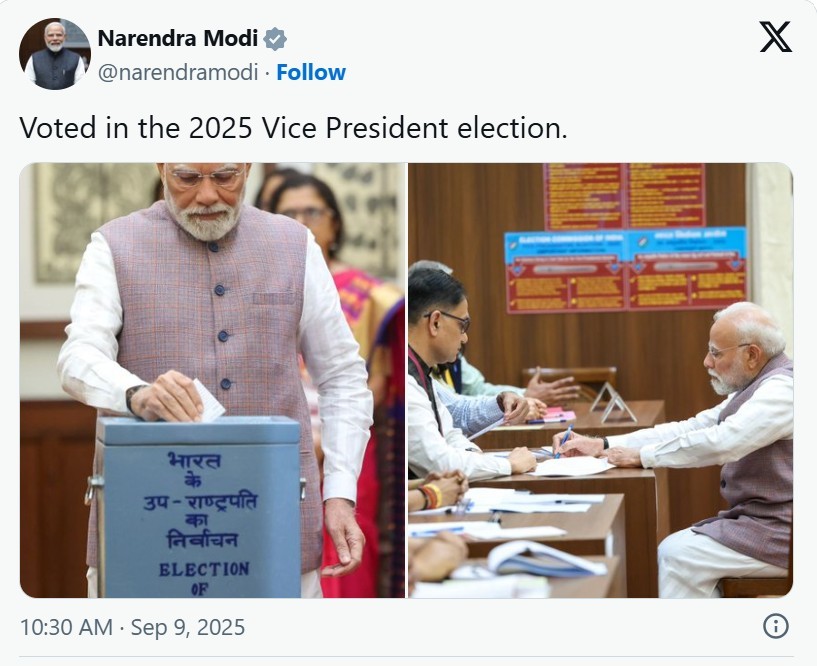817x666 pixels.
Task: Click the blue verified badge
Action: 275,40
